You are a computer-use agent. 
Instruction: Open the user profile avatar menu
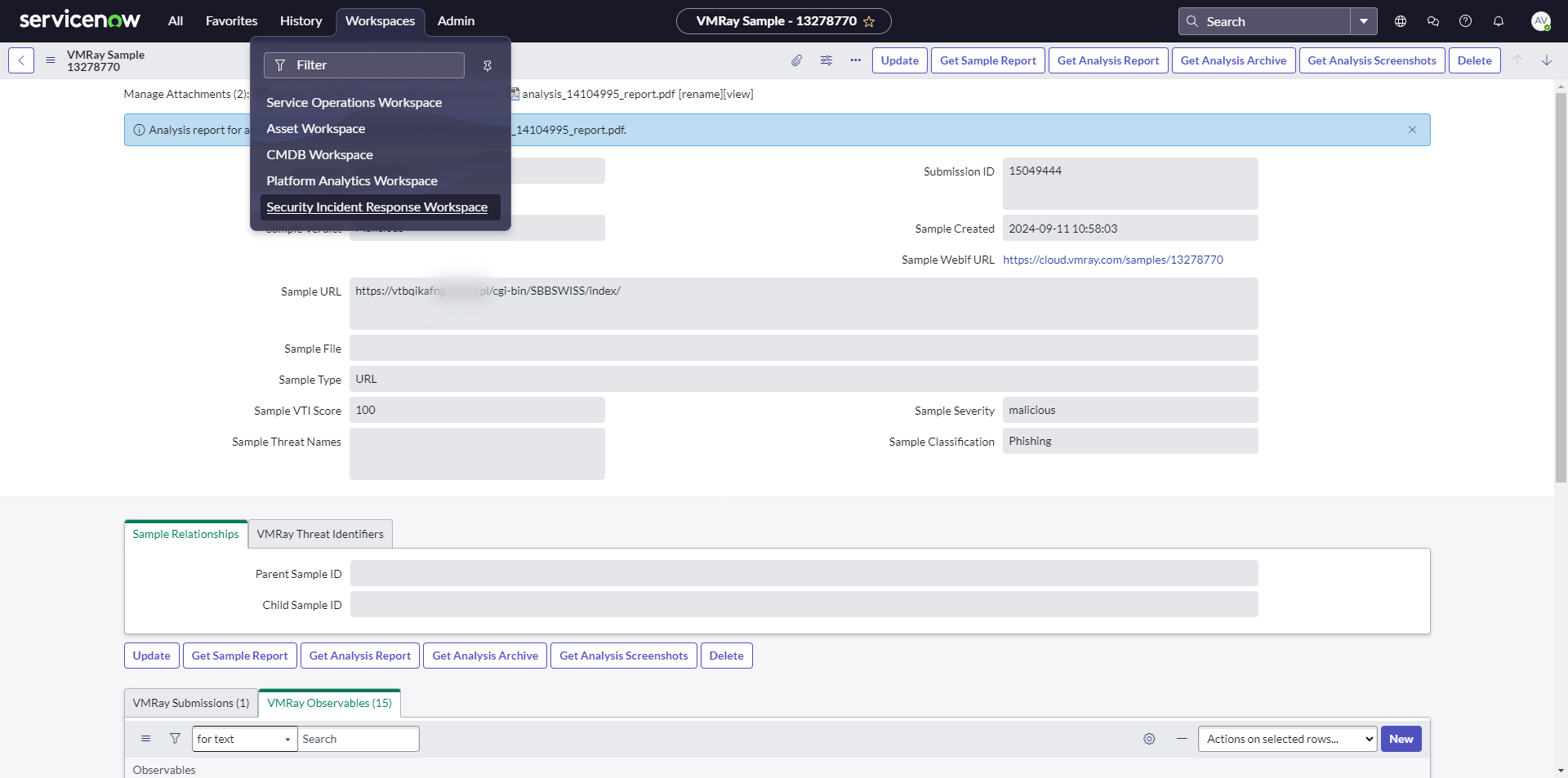pyautogui.click(x=1541, y=21)
